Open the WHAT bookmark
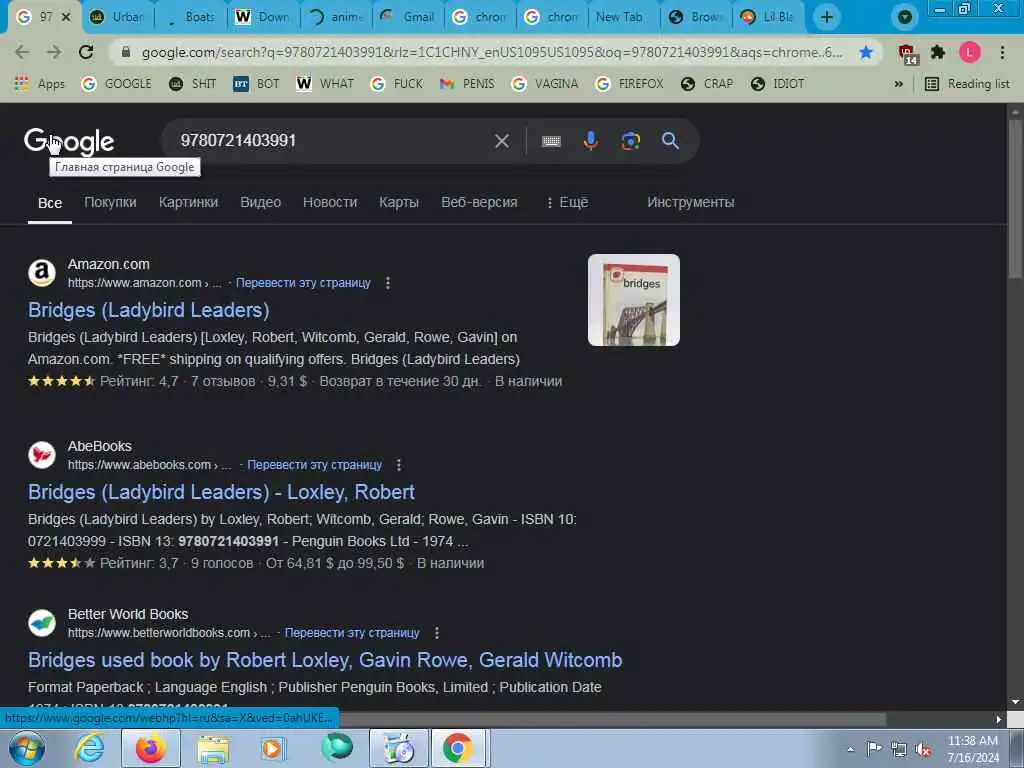Image resolution: width=1024 pixels, height=768 pixels. click(x=325, y=84)
